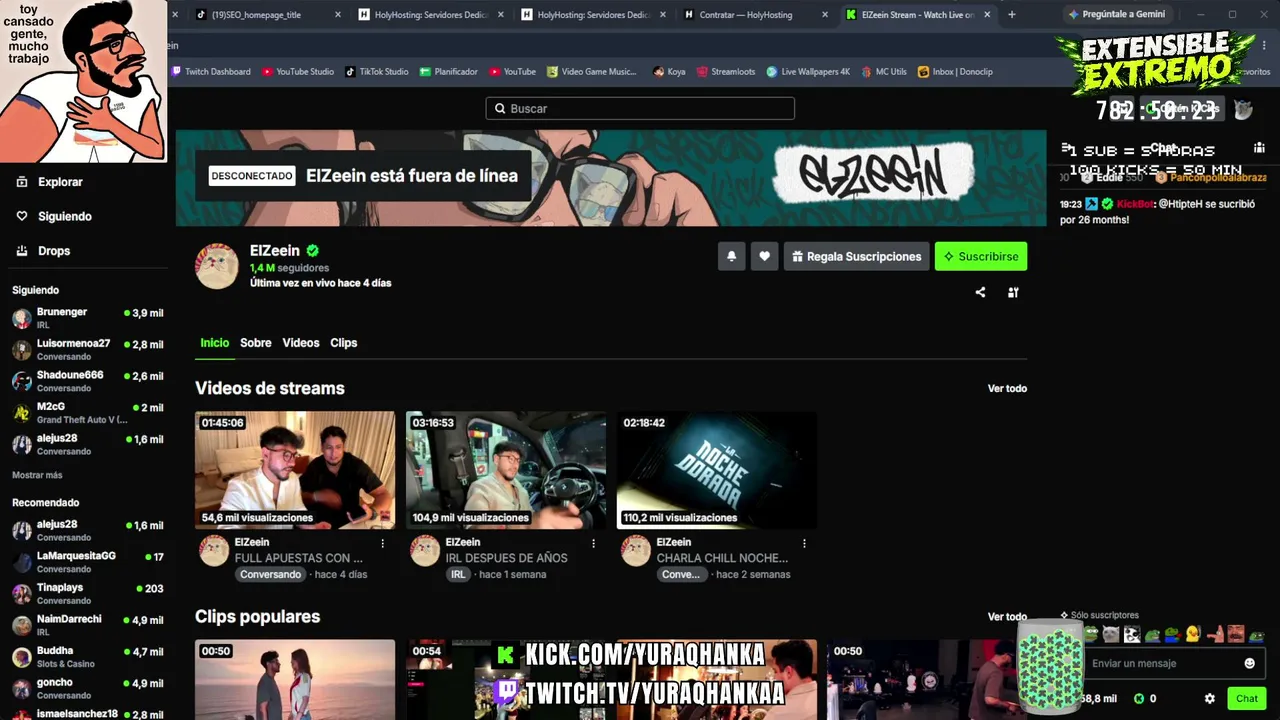Click the notification bell on ElZeein's channel
The image size is (1280, 720).
[731, 257]
